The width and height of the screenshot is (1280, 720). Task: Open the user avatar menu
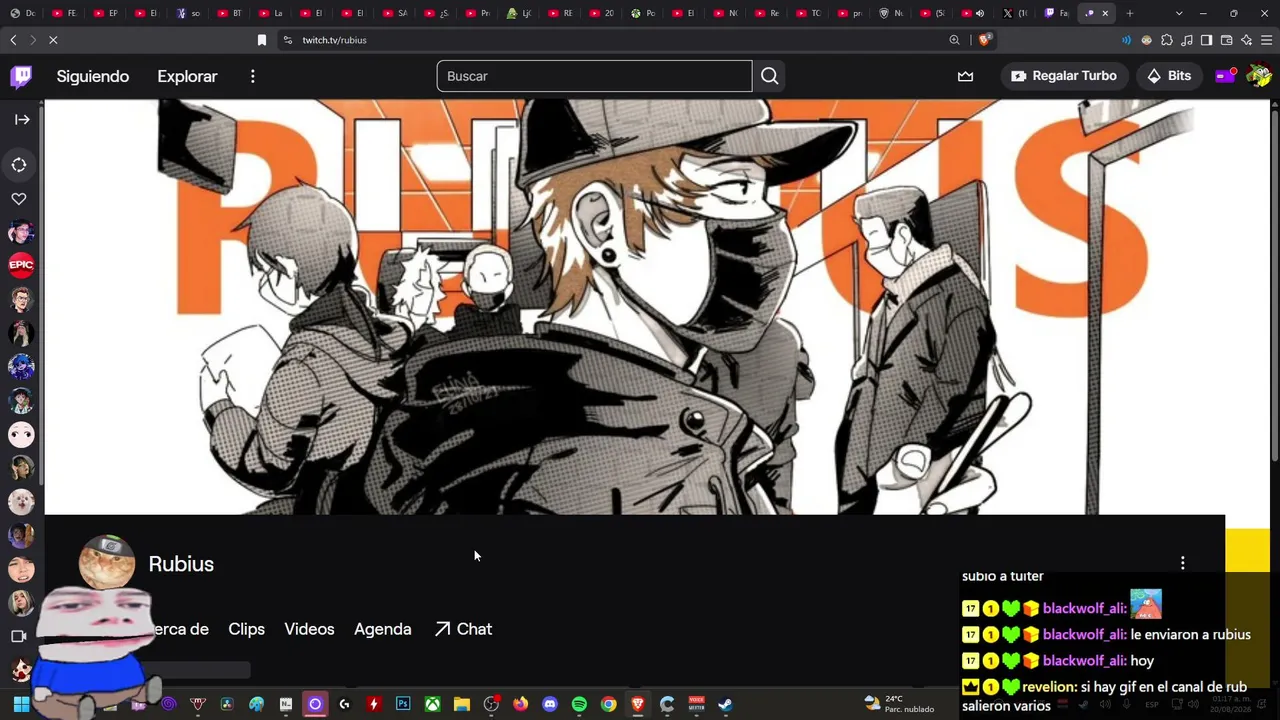pos(1259,76)
